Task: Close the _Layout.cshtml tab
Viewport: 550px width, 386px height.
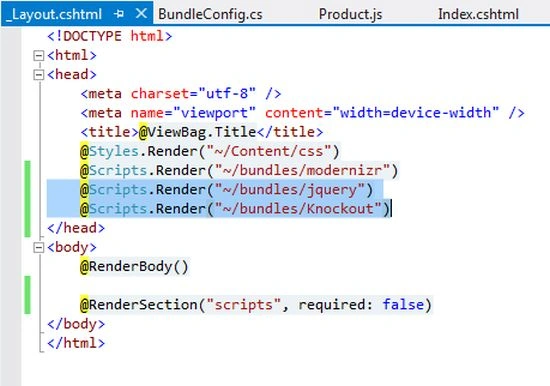Action: (141, 14)
